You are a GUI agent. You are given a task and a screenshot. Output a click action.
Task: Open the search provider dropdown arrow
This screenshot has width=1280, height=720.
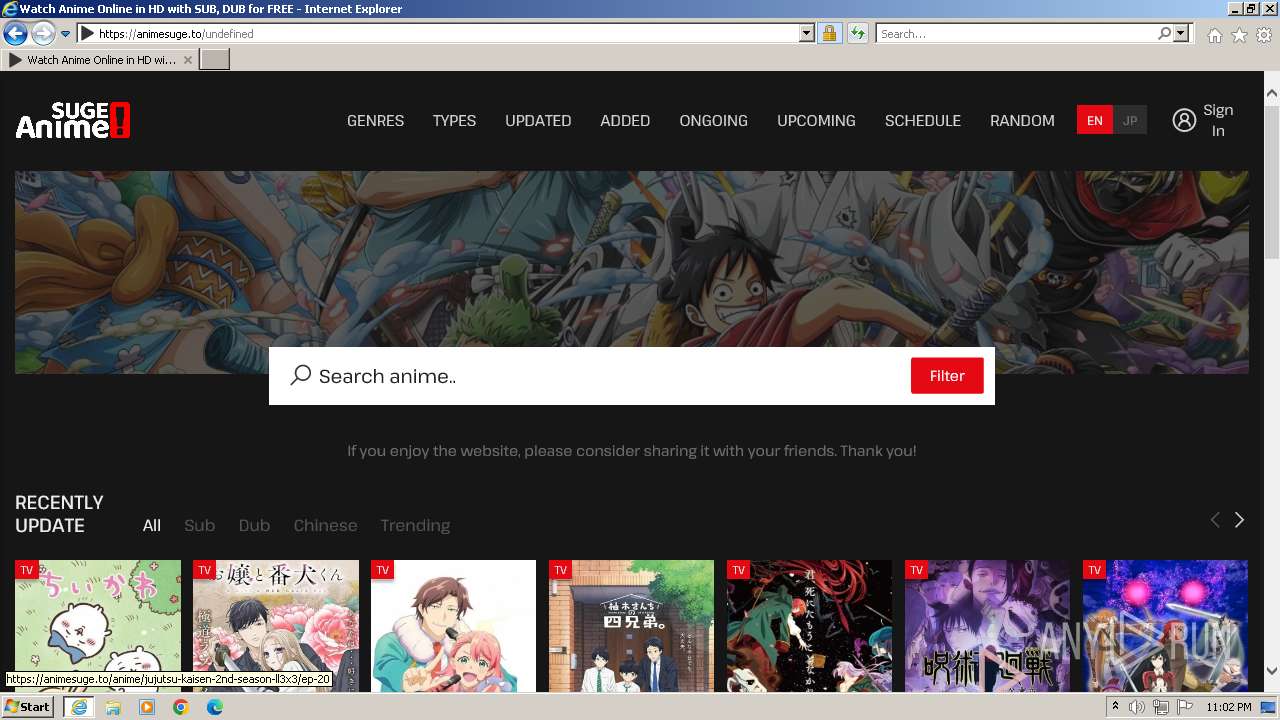pos(1181,33)
